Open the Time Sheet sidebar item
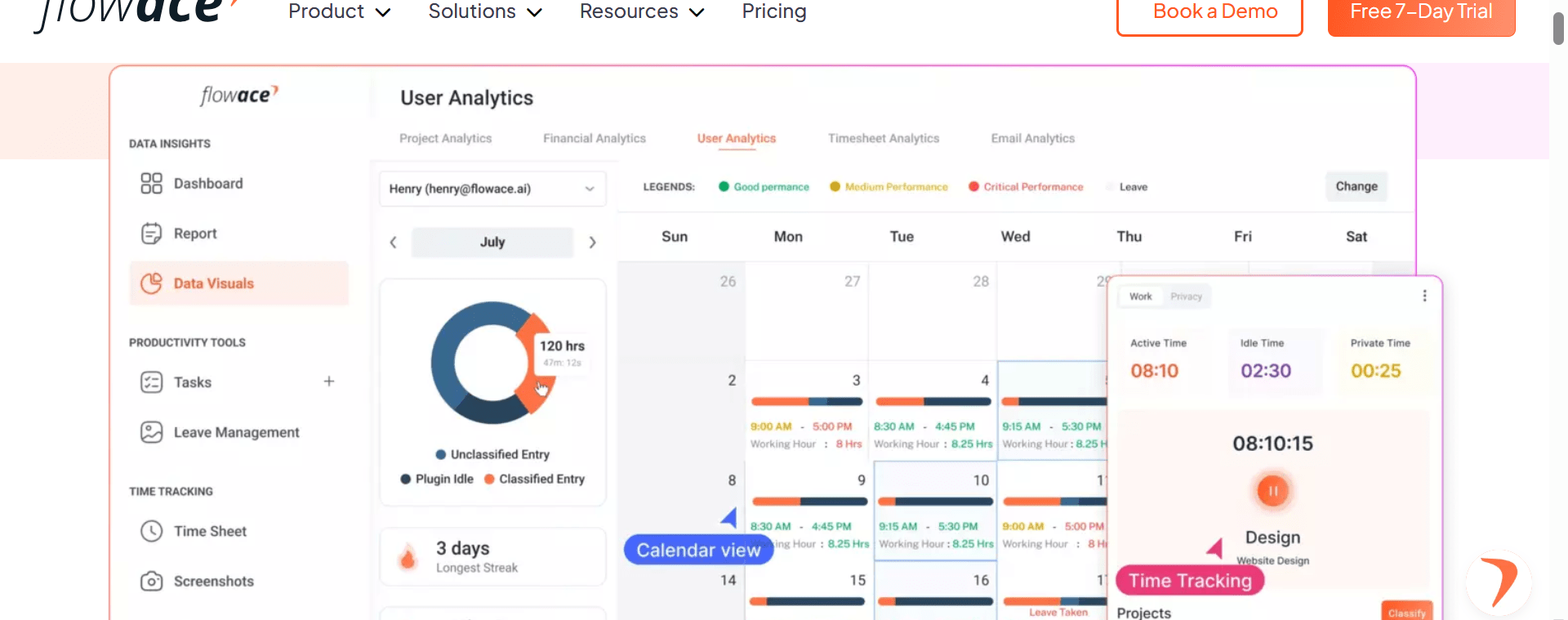The image size is (1568, 620). click(x=239, y=531)
